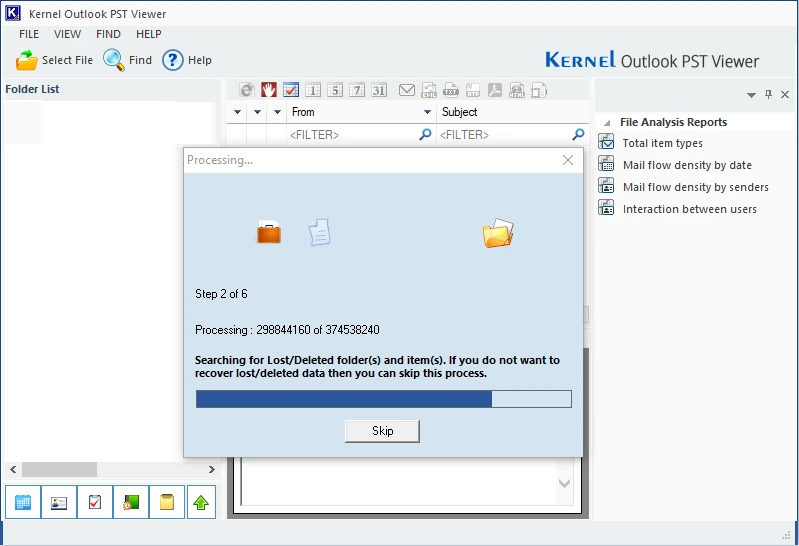The image size is (799, 546).
Task: Open the Notes yellow sticky icon
Action: coord(167,502)
